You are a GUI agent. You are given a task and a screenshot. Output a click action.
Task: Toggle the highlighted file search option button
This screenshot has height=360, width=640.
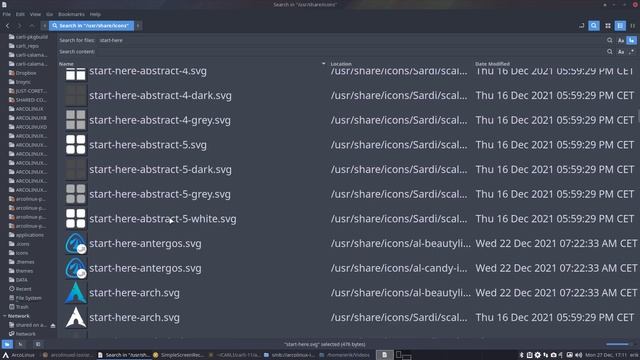coord(631,40)
